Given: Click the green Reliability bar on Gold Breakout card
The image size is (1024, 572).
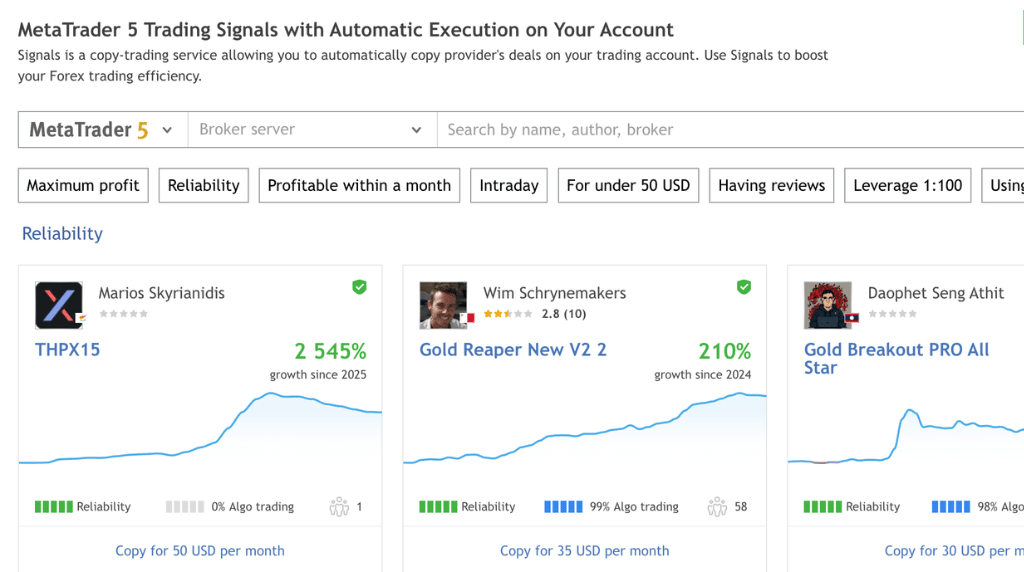Looking at the screenshot, I should (x=823, y=507).
